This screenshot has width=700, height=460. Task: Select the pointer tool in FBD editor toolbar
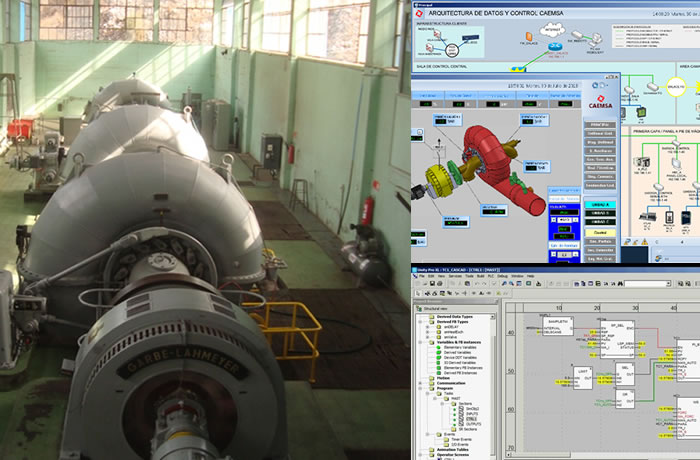tap(418, 293)
